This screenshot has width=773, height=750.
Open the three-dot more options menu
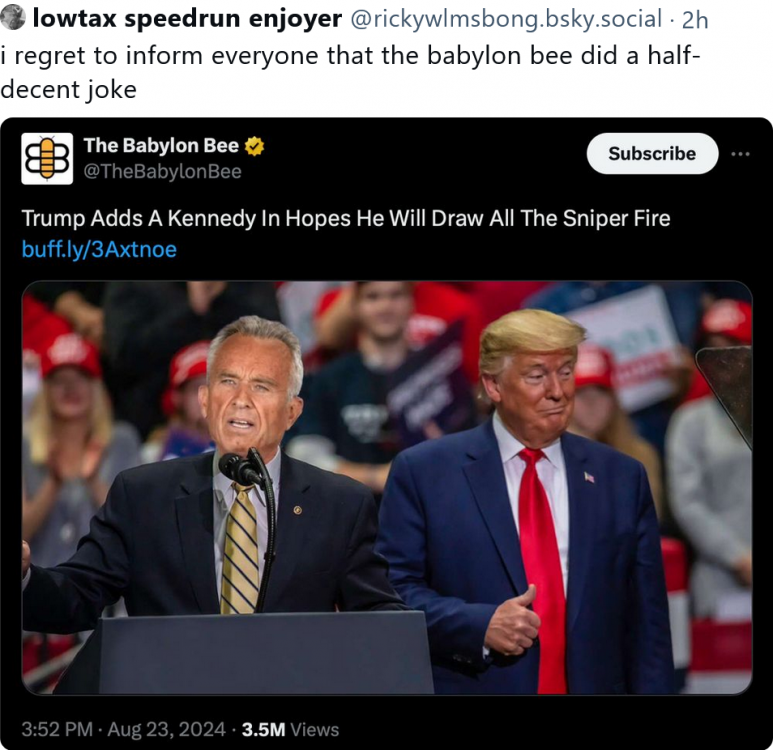click(740, 154)
